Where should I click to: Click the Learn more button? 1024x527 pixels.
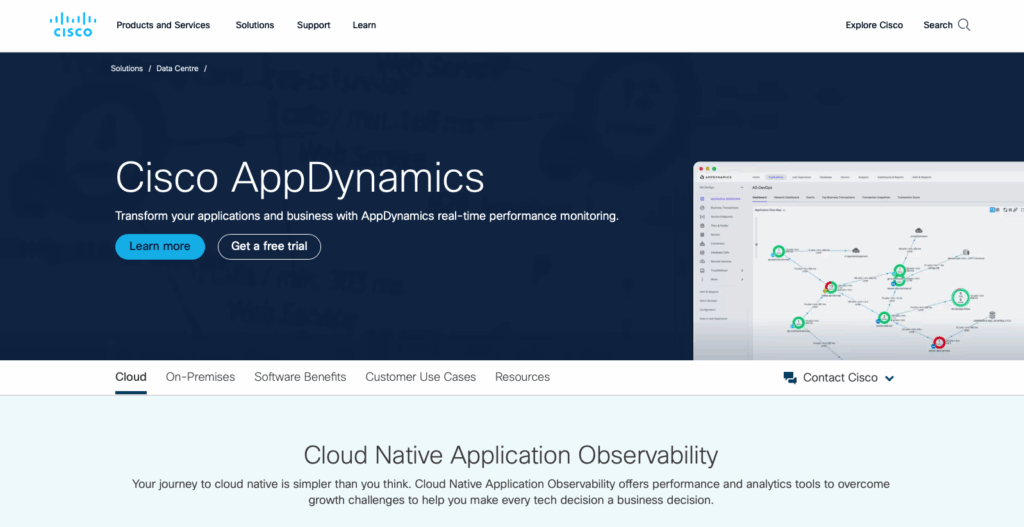160,246
